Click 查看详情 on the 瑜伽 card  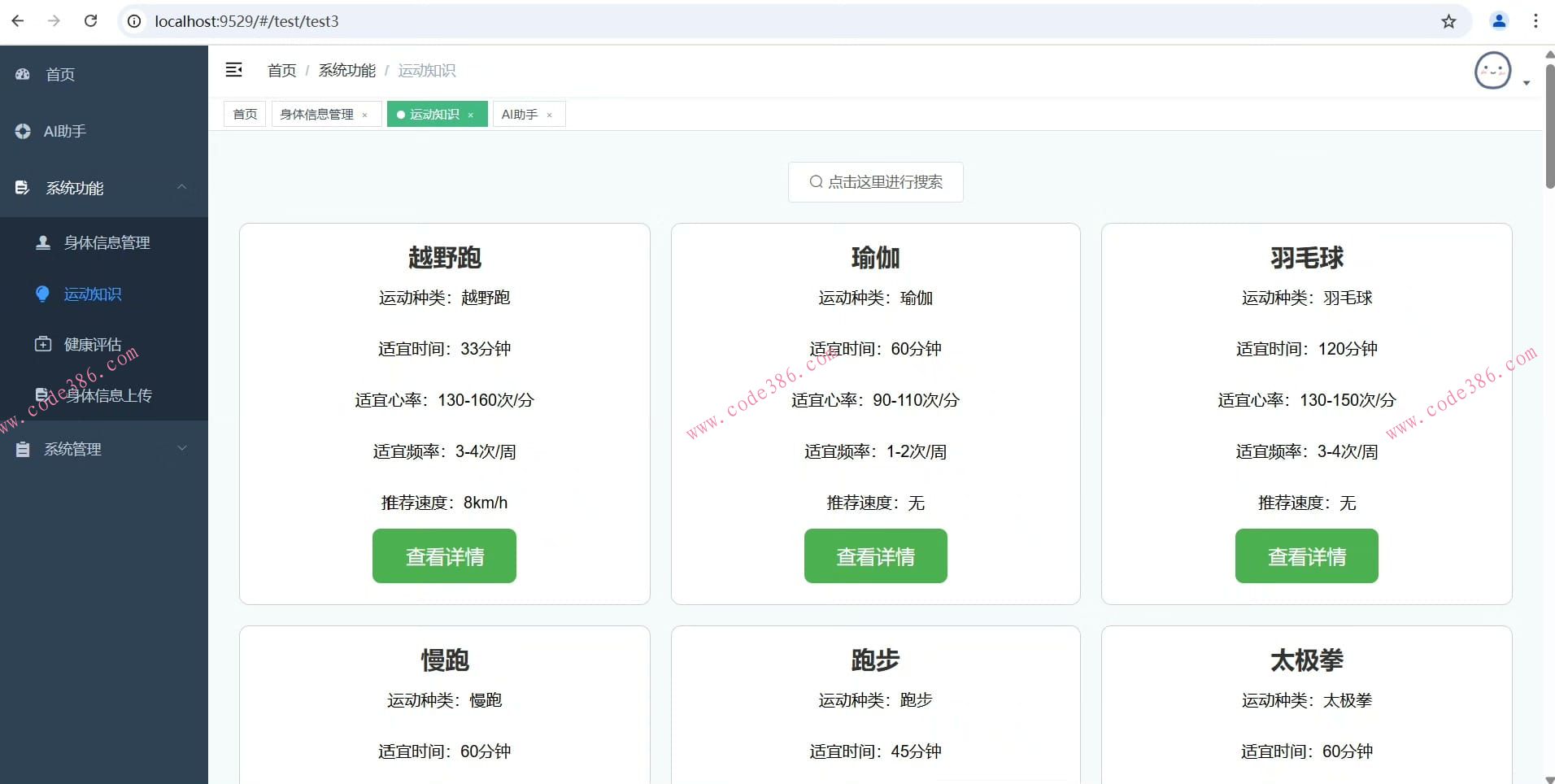tap(875, 556)
